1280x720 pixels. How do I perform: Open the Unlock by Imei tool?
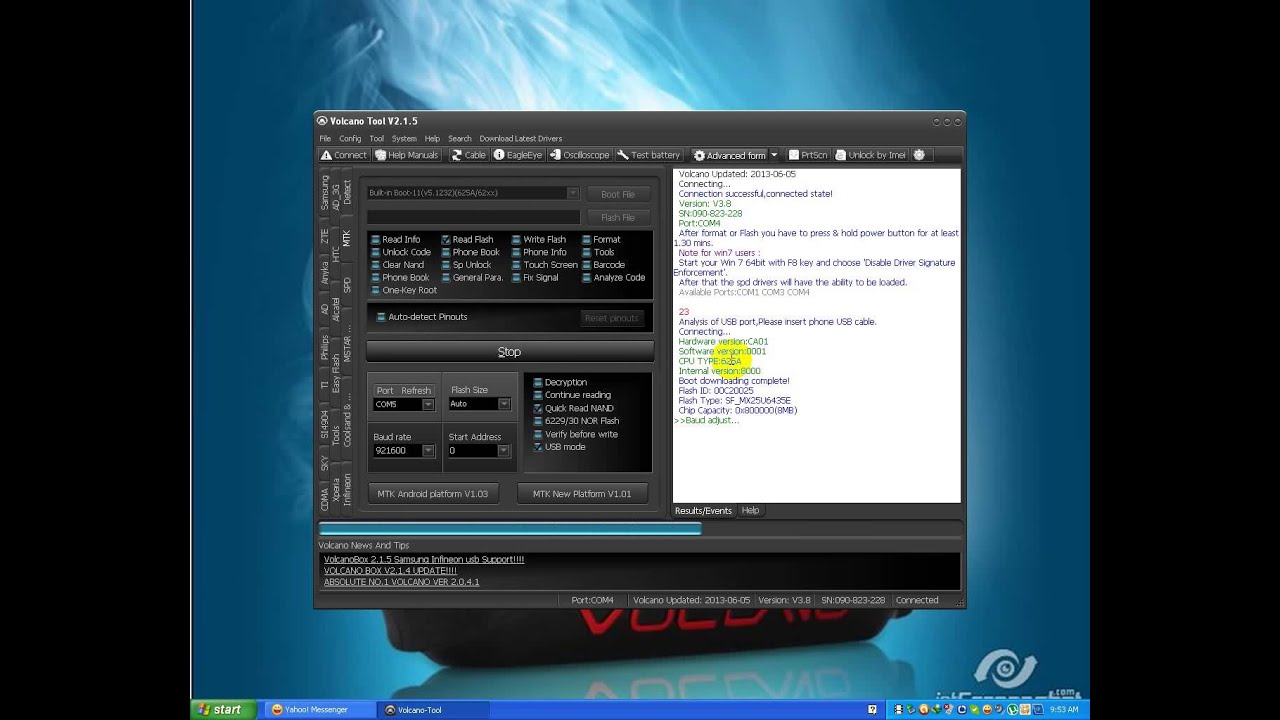(x=870, y=155)
